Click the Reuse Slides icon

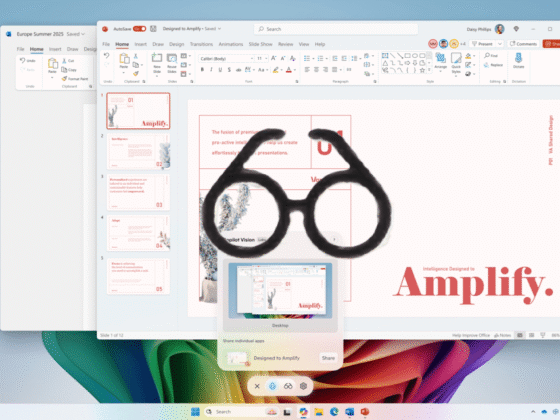point(172,58)
